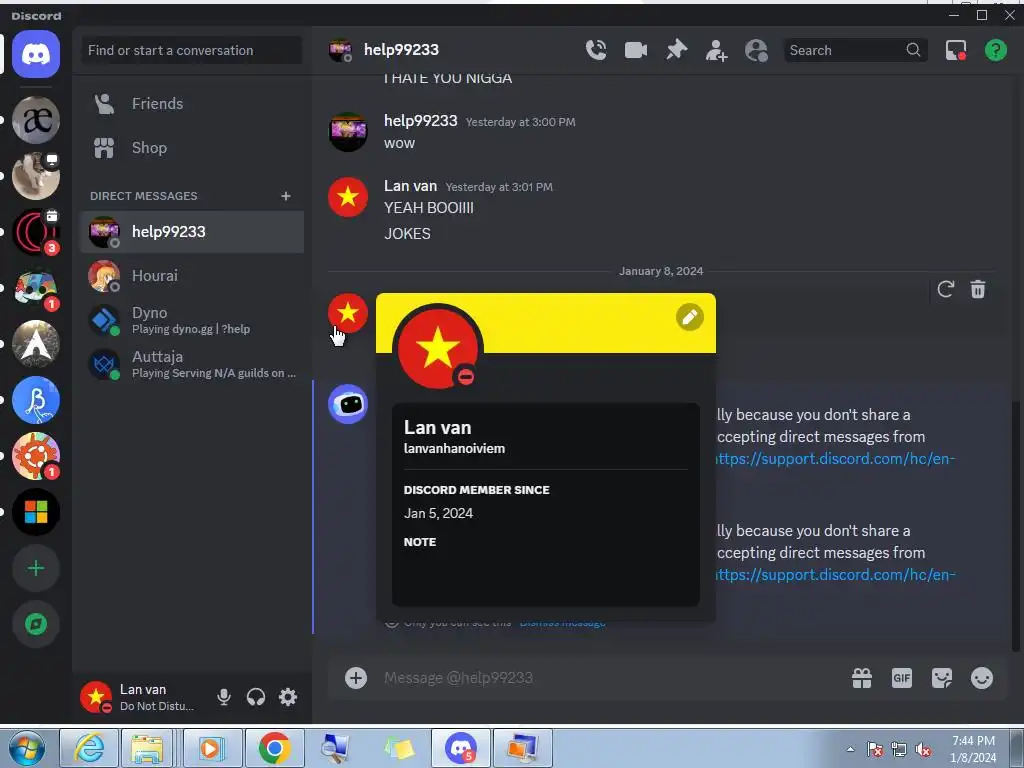Click the support.discord.com link in first message

click(x=836, y=458)
